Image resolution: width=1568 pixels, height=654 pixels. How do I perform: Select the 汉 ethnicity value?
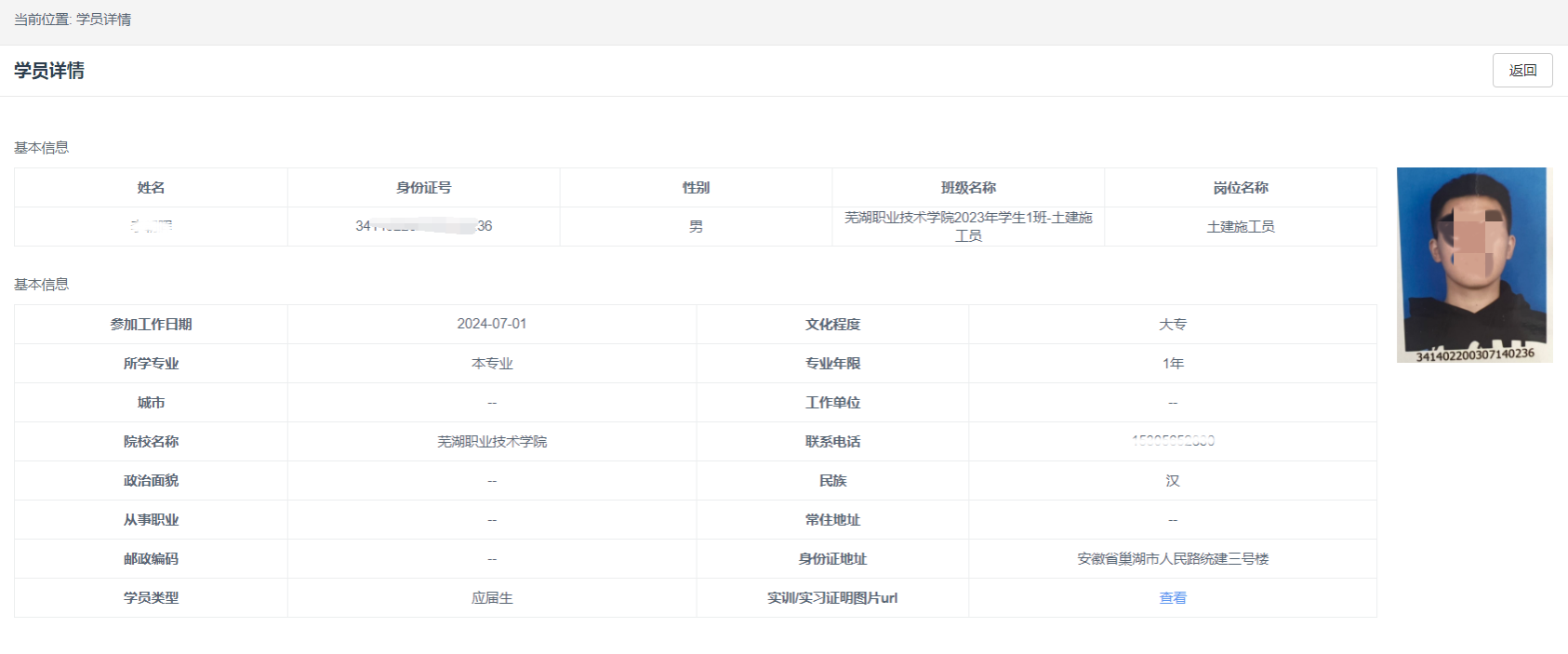[x=1172, y=481]
